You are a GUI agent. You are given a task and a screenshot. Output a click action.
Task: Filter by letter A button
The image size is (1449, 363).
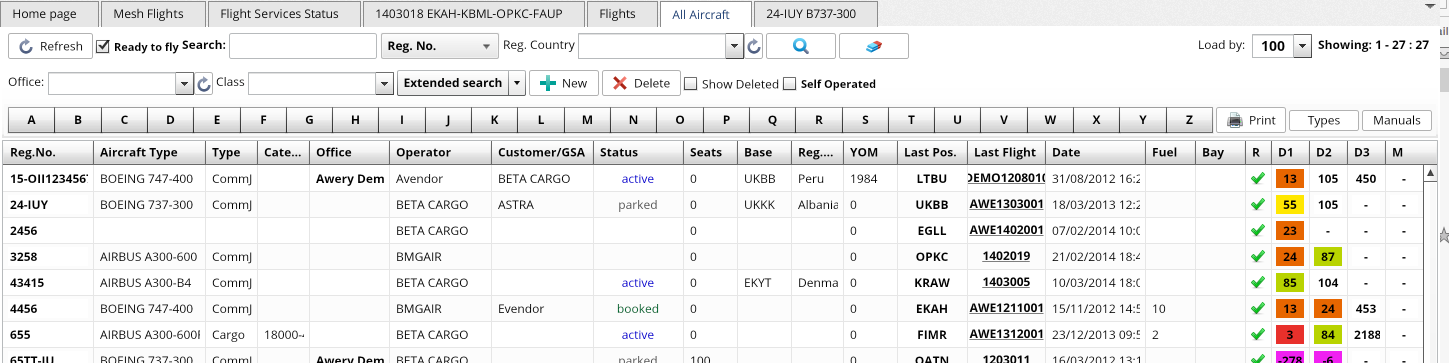pyautogui.click(x=32, y=120)
